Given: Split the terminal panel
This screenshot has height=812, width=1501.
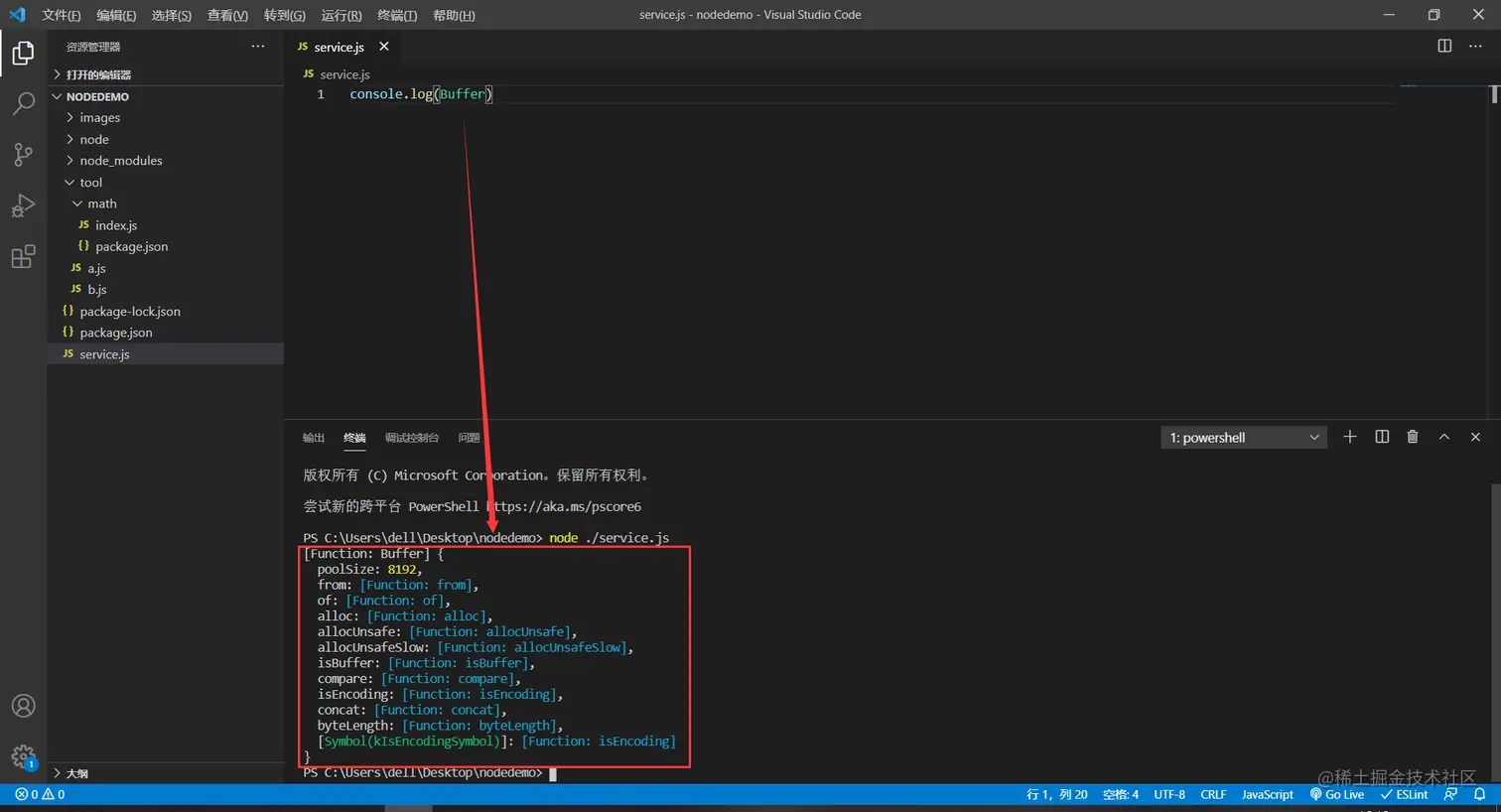Looking at the screenshot, I should (x=1382, y=437).
